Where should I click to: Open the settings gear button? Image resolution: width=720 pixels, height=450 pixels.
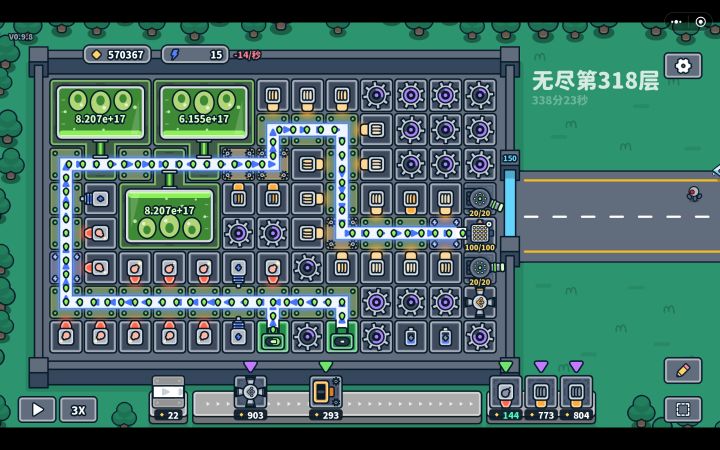pyautogui.click(x=683, y=66)
